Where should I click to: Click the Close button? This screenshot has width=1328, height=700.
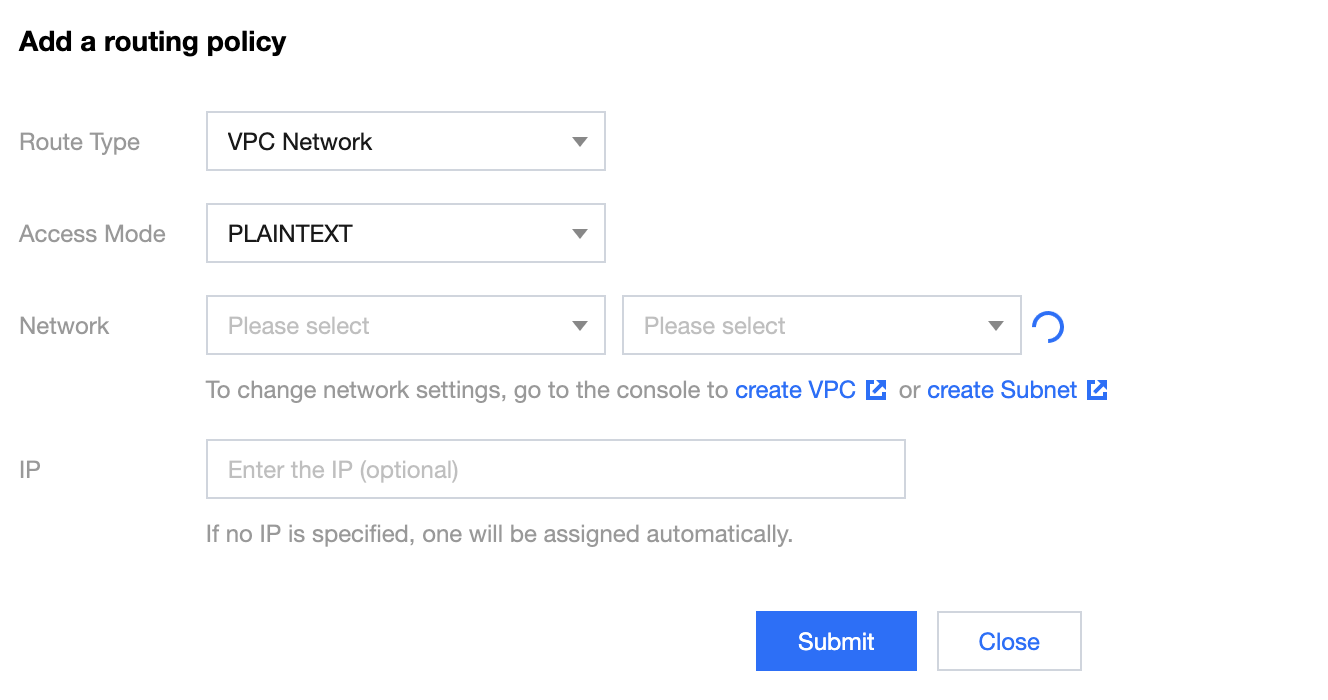[1009, 641]
